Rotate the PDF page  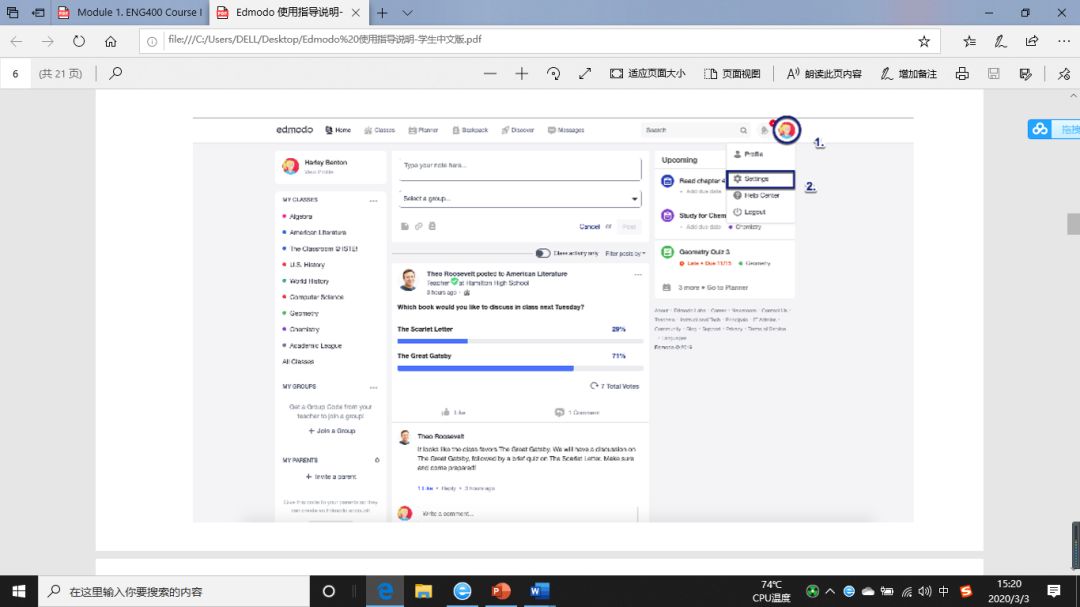553,74
